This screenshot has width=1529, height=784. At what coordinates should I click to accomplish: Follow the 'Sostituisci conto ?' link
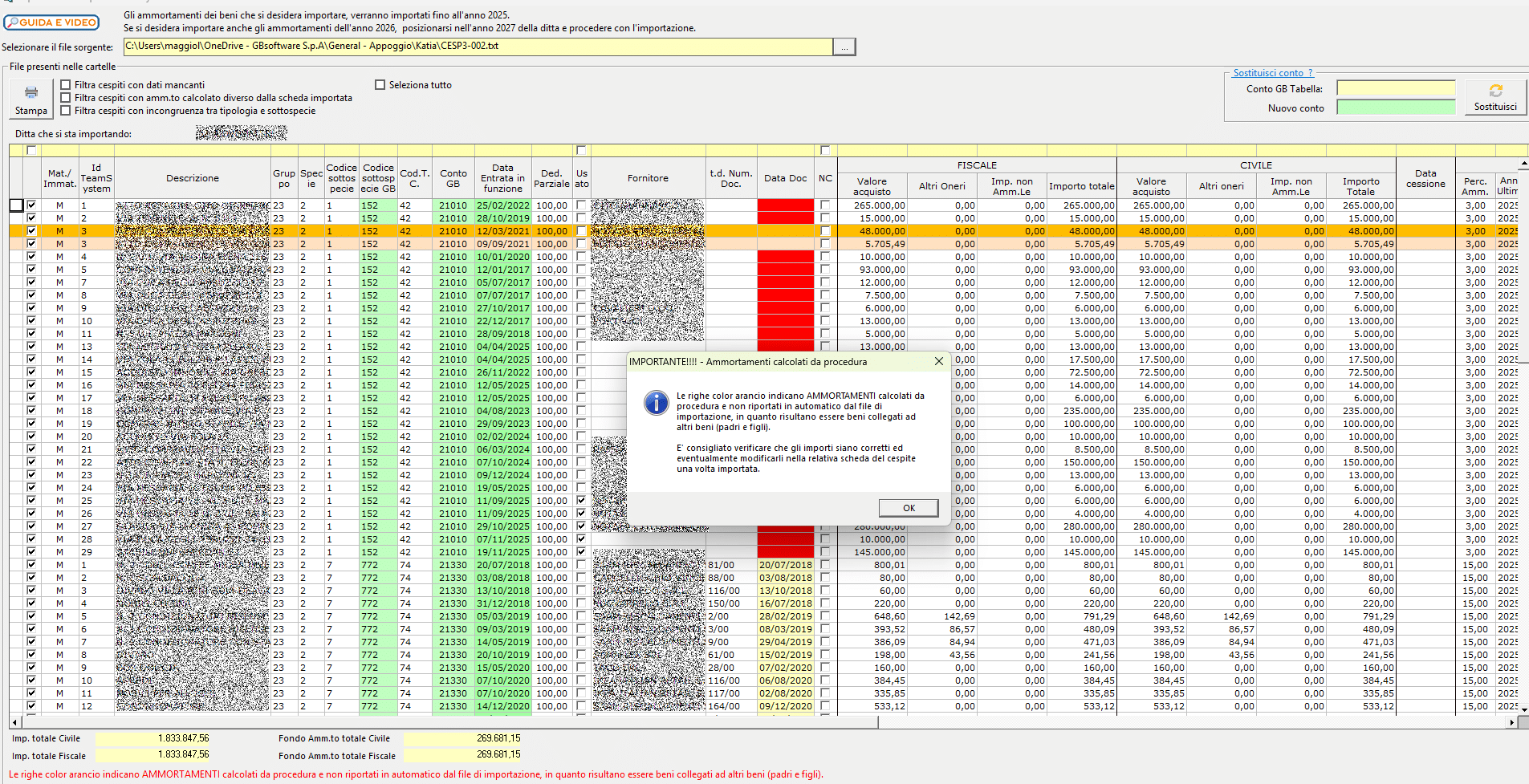click(1273, 73)
